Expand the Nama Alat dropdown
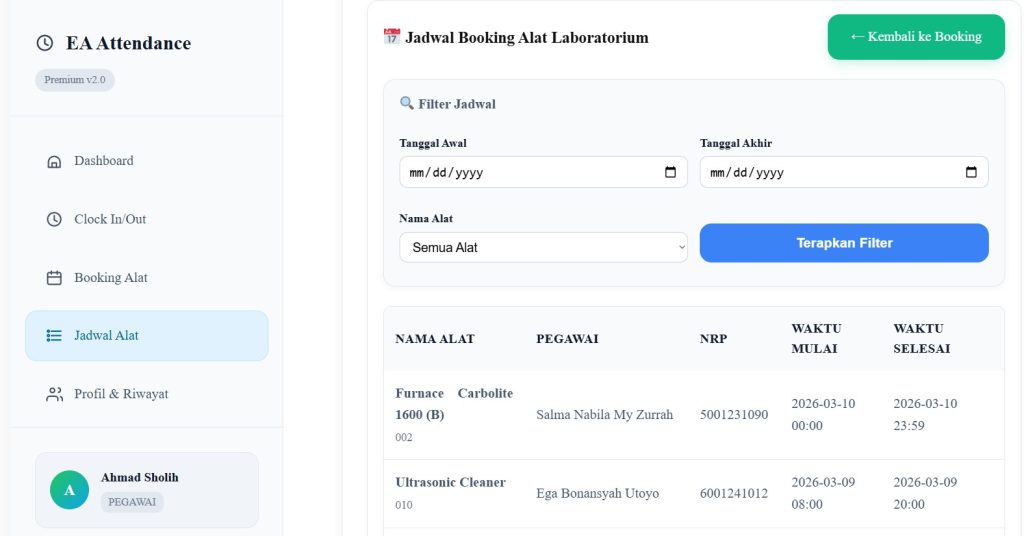Viewport: 1024px width, 536px height. pos(543,247)
